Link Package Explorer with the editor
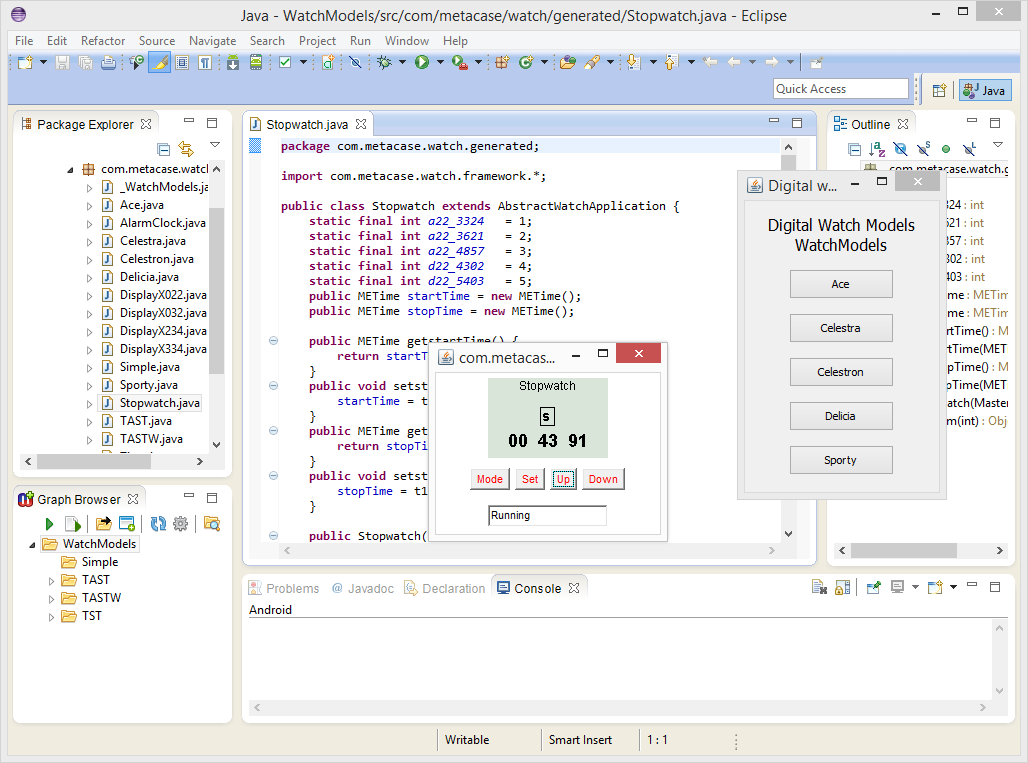 point(186,148)
